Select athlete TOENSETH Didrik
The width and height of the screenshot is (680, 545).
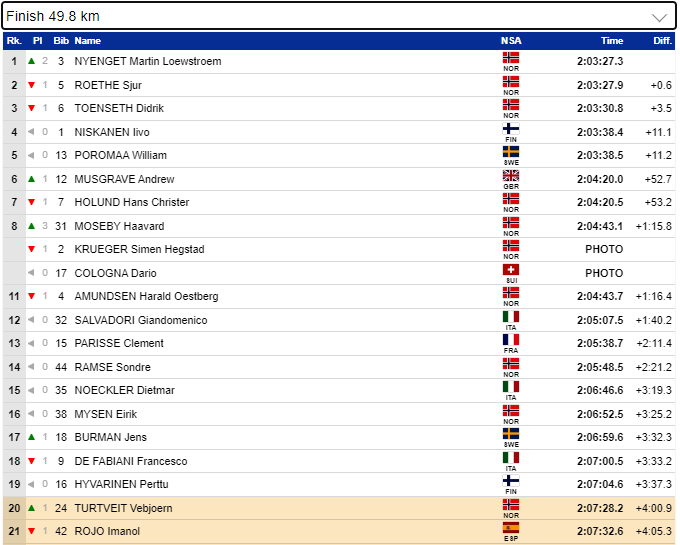pyautogui.click(x=119, y=108)
